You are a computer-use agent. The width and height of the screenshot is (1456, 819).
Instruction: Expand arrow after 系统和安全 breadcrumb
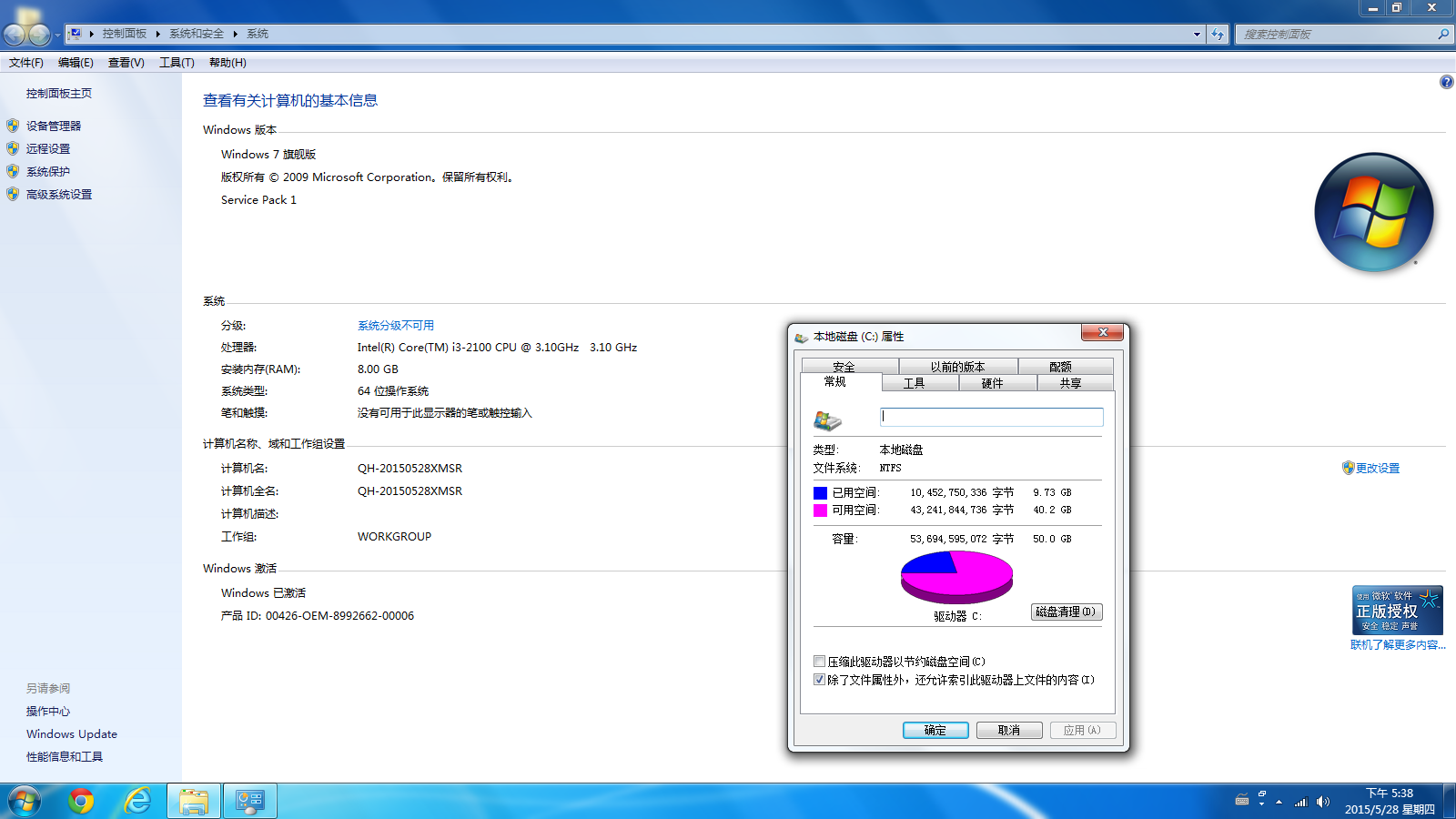click(x=235, y=34)
